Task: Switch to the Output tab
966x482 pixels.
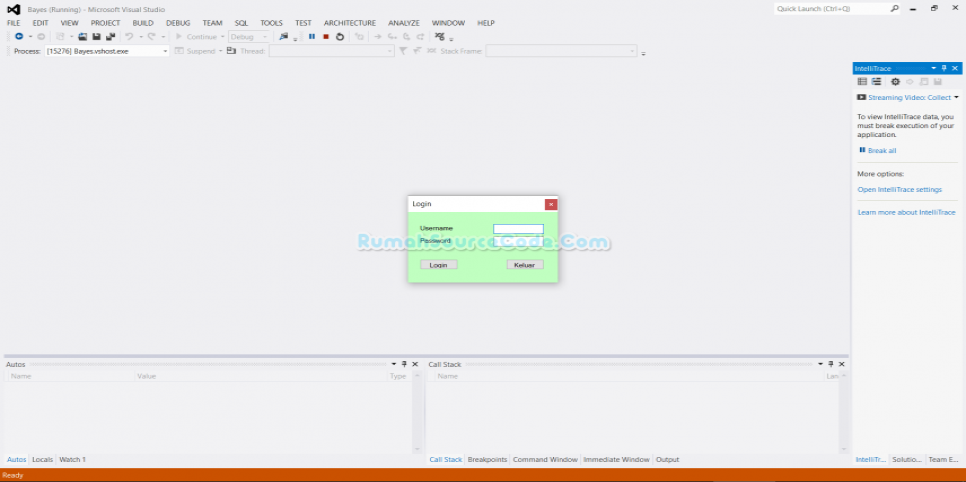Action: coord(667,459)
